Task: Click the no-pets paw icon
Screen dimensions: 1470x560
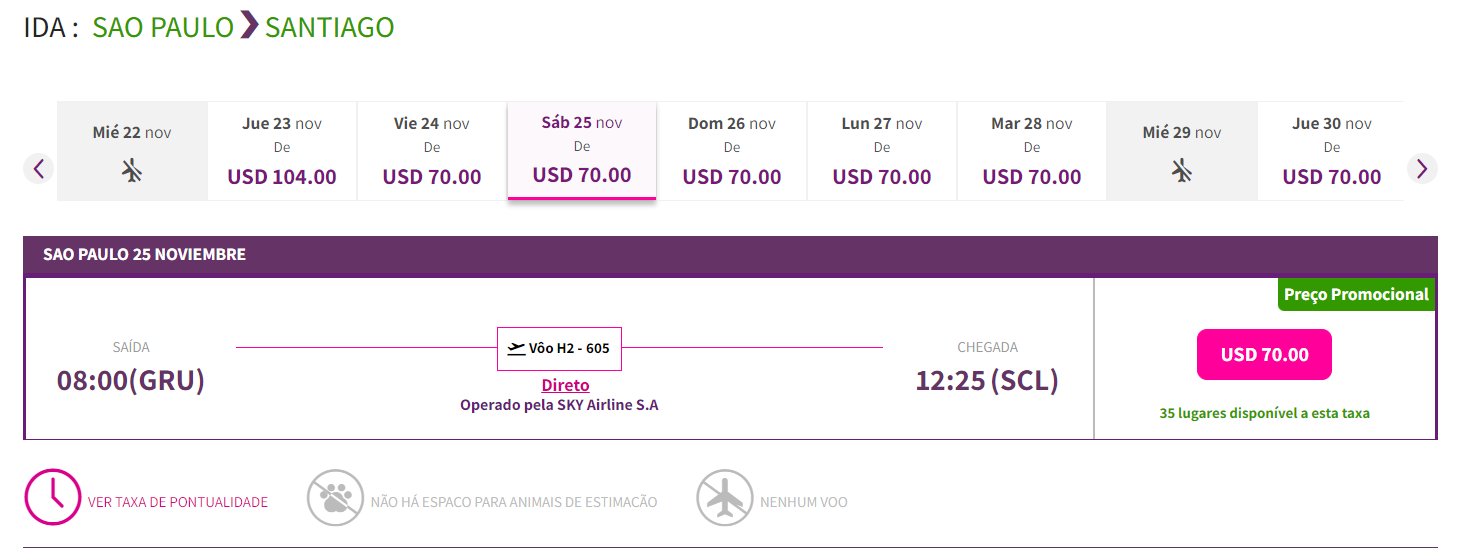Action: [335, 497]
